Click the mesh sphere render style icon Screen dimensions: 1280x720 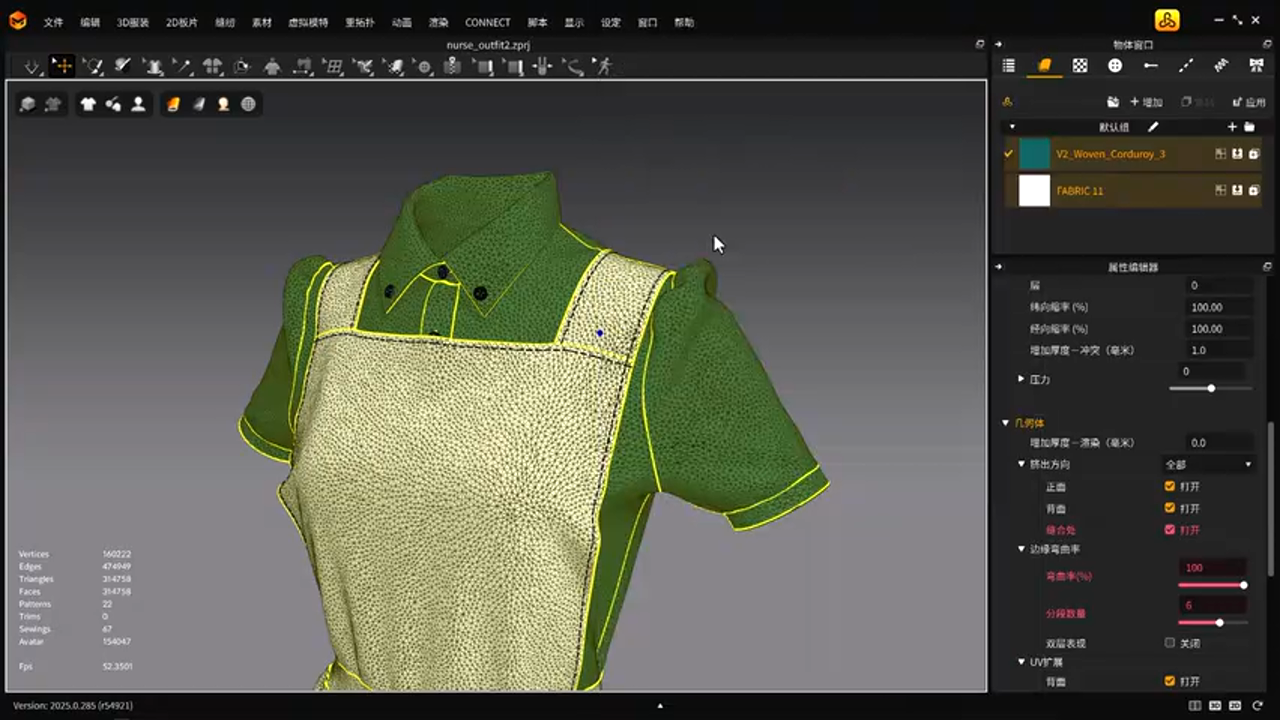(248, 104)
